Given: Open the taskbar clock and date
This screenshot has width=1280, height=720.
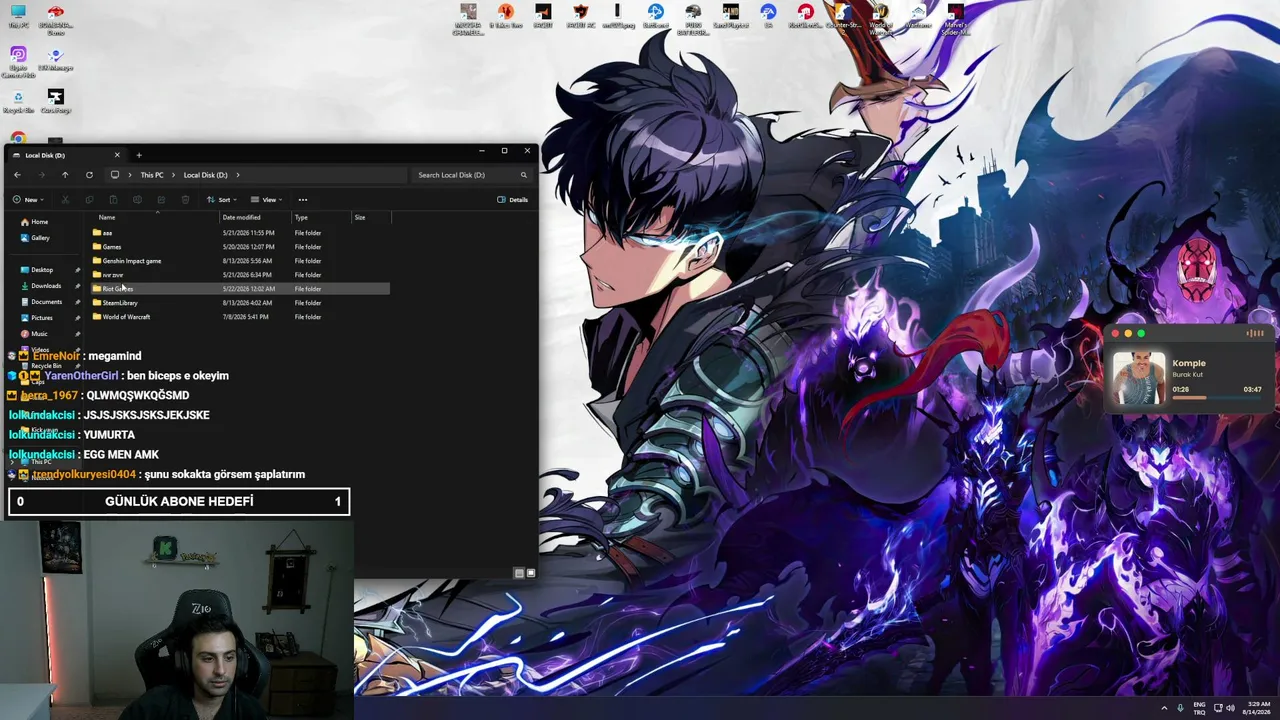Looking at the screenshot, I should (x=1259, y=708).
